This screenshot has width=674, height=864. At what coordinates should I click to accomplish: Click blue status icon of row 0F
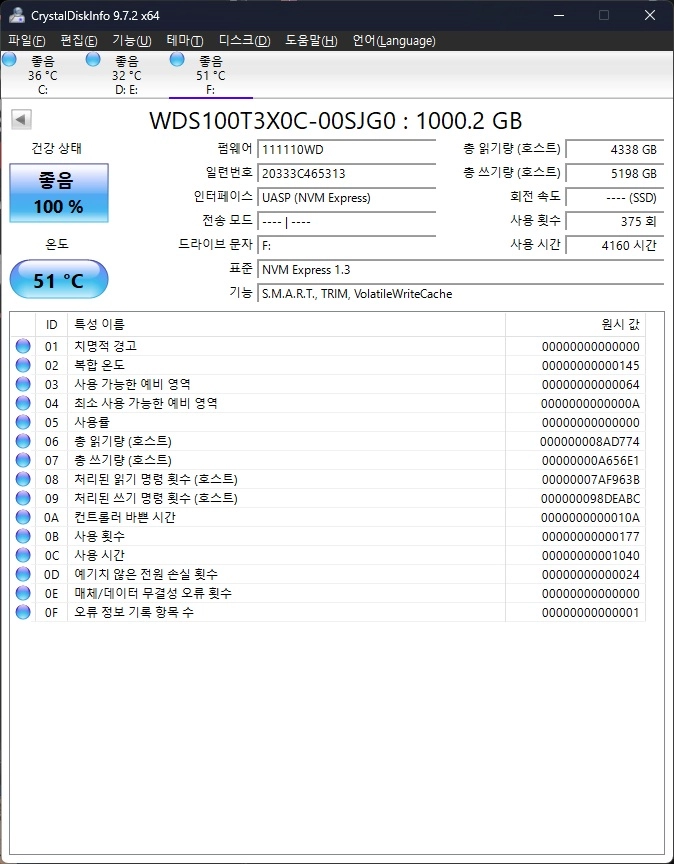pos(23,612)
